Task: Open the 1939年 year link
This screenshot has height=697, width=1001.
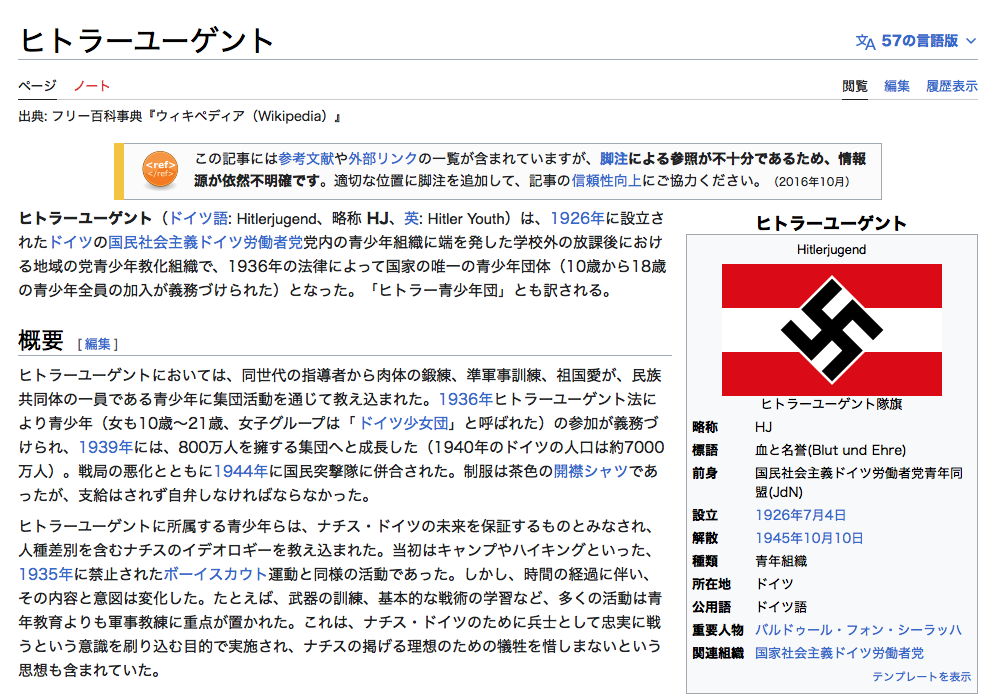Action: [106, 447]
